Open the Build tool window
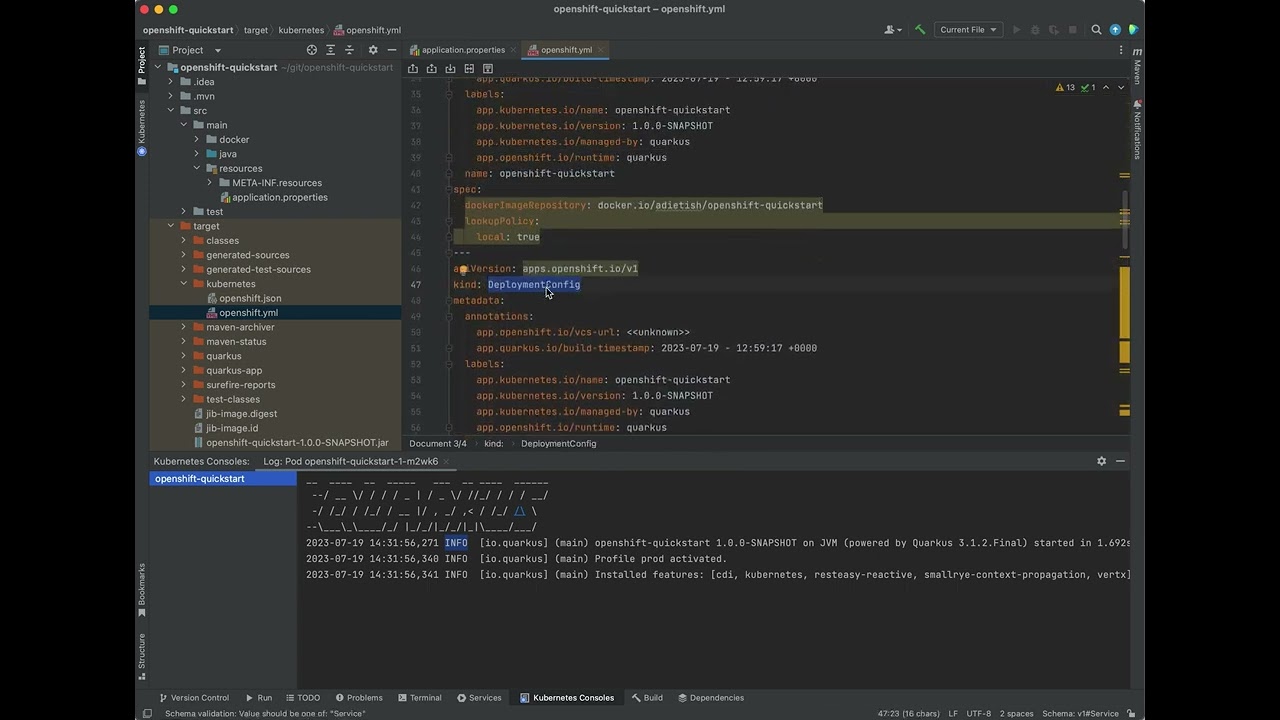The image size is (1280, 720). coord(646,698)
